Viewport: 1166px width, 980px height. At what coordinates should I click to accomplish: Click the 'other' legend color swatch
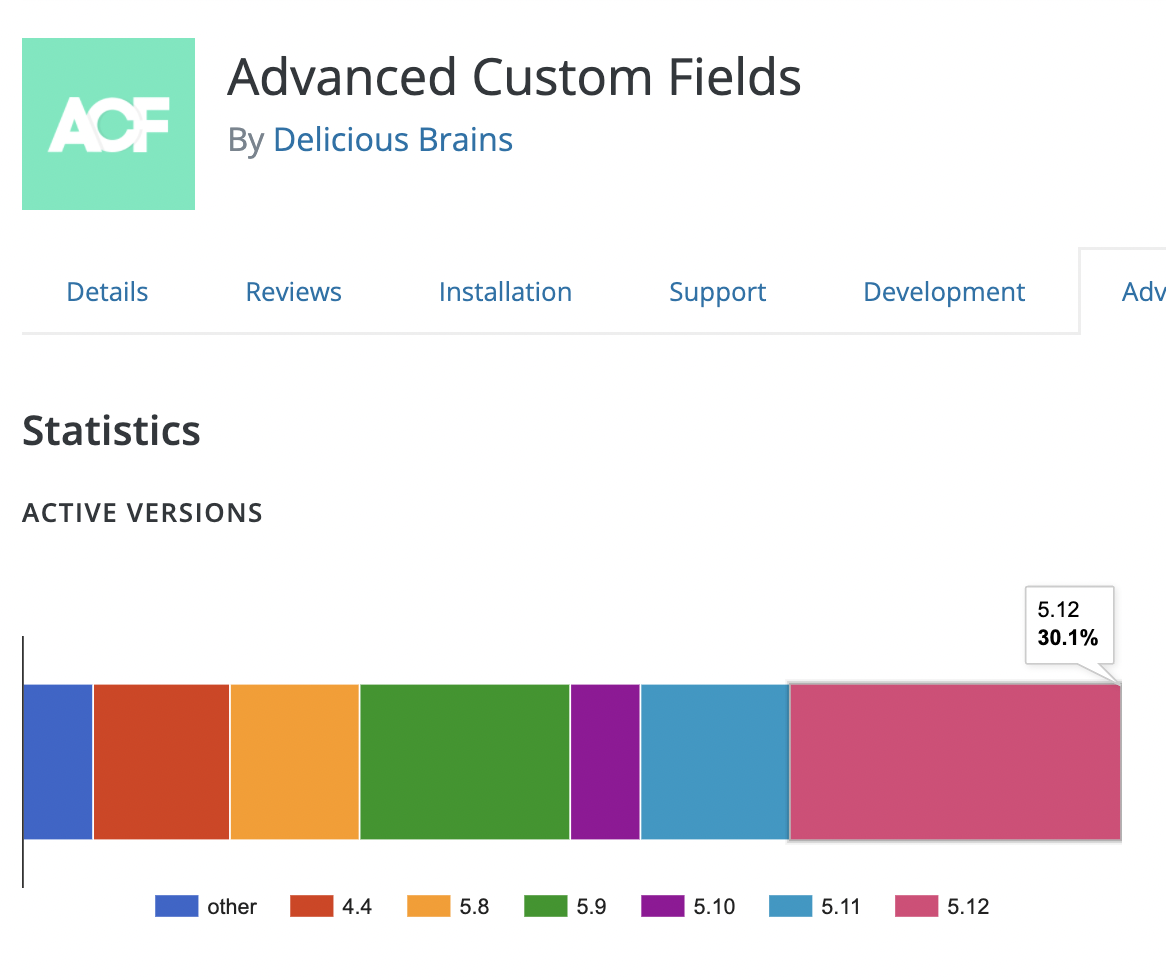pyautogui.click(x=177, y=907)
